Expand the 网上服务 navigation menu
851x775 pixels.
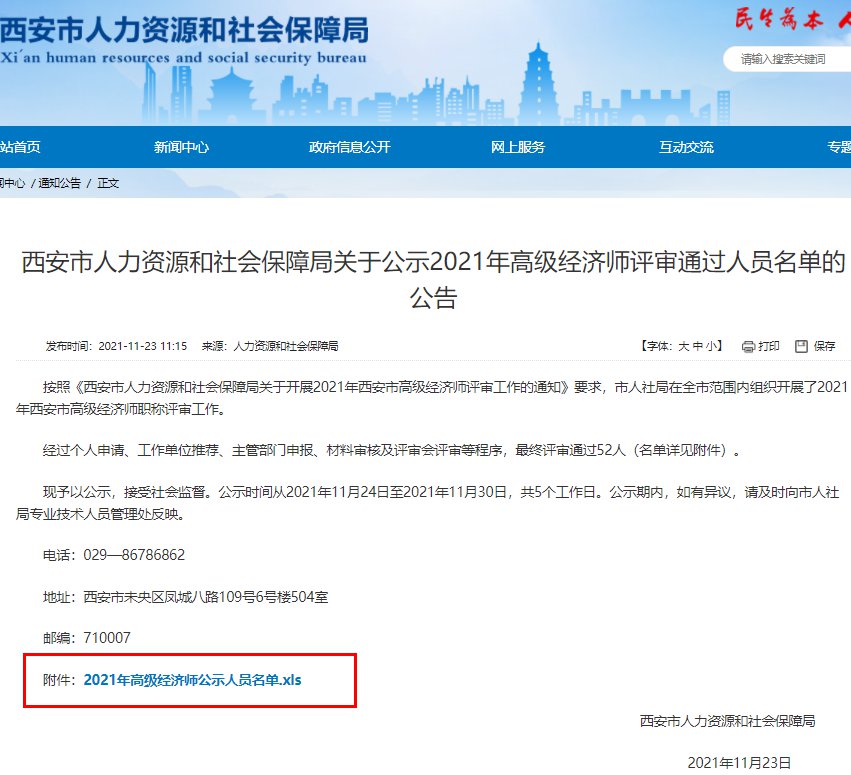point(517,147)
